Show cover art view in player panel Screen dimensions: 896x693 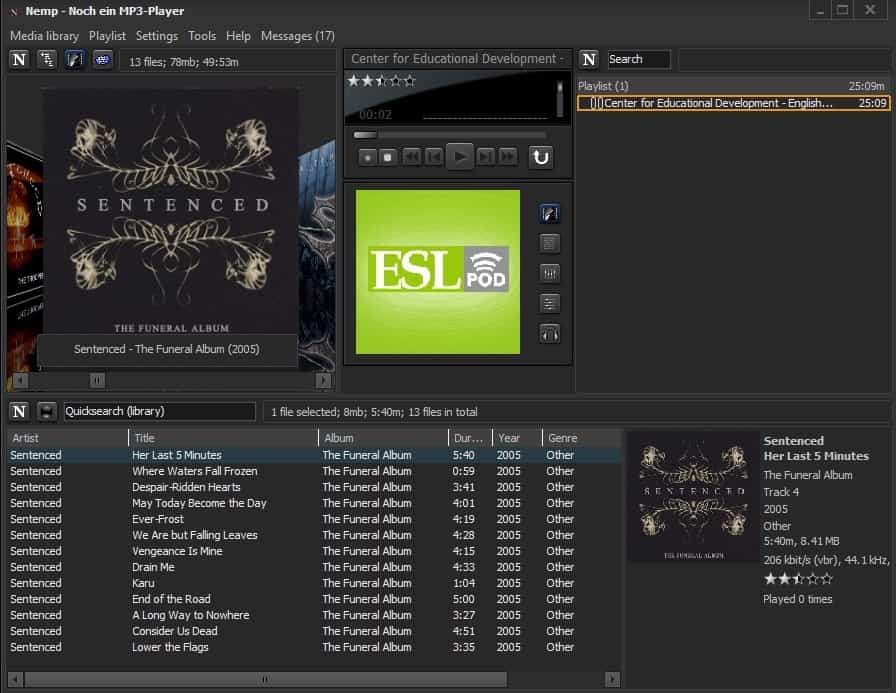coord(549,213)
